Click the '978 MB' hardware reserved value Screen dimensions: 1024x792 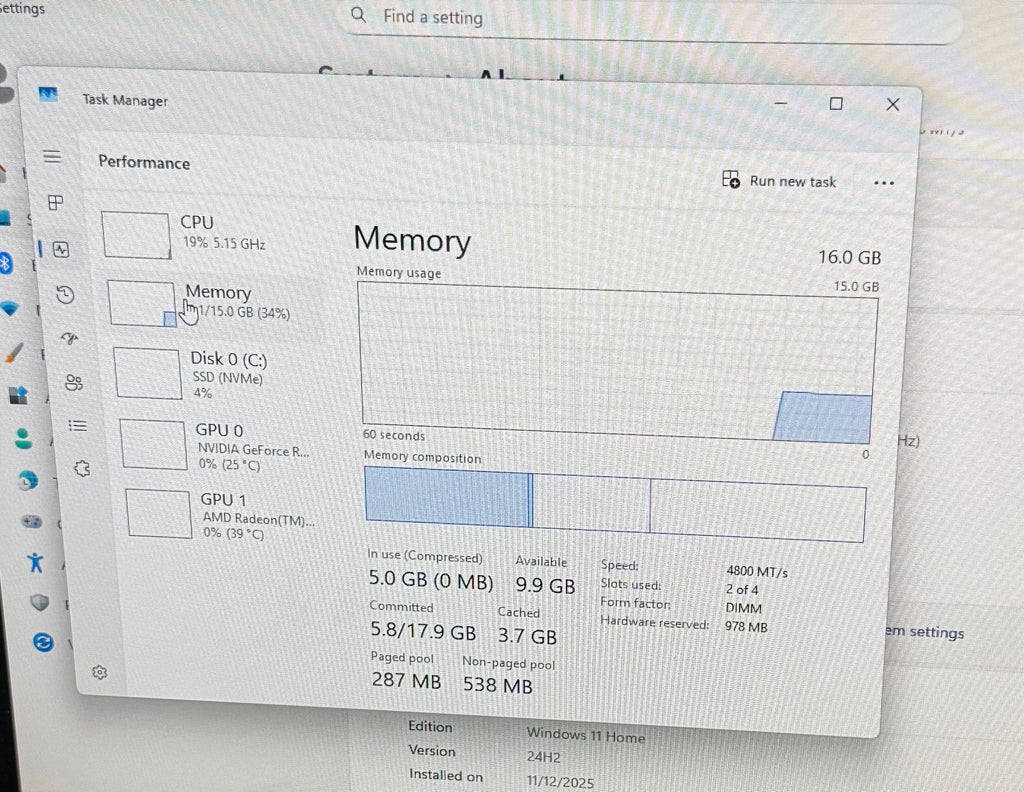click(746, 627)
